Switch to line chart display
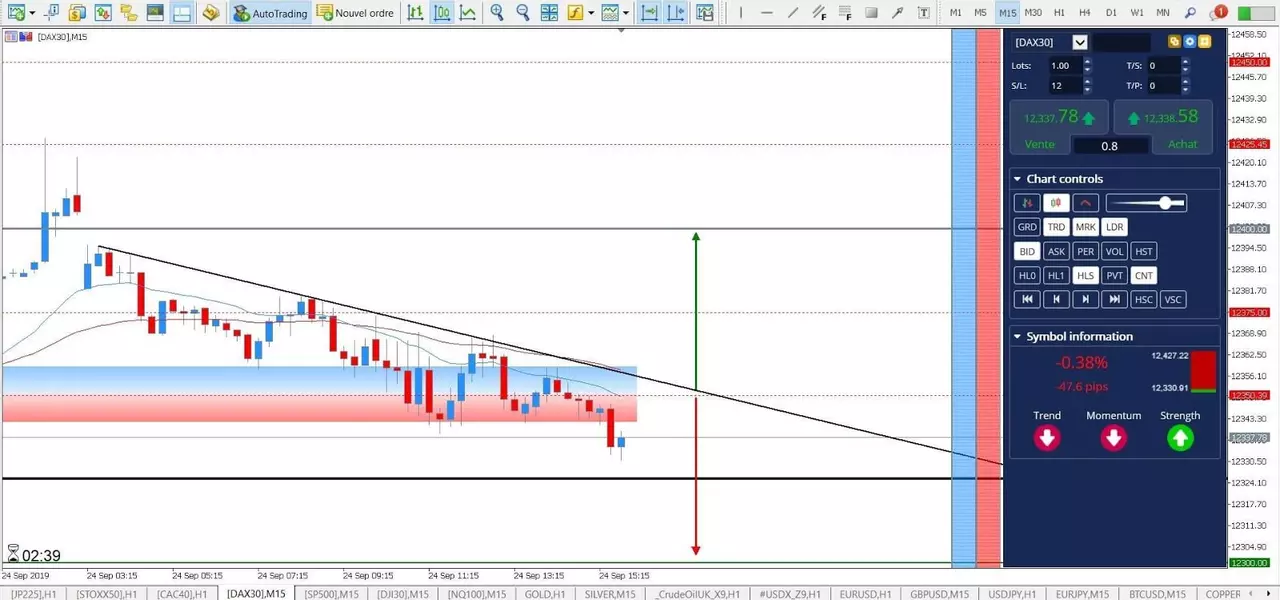 point(467,13)
